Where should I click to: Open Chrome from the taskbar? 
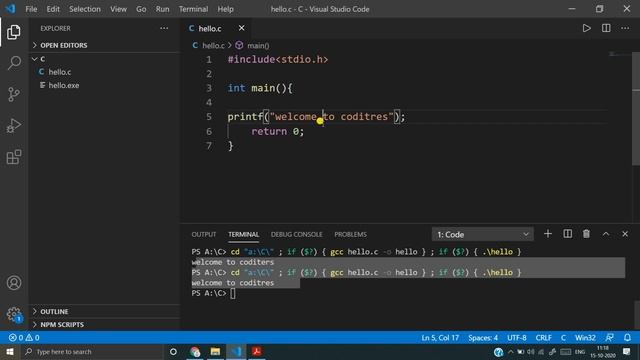[x=195, y=351]
